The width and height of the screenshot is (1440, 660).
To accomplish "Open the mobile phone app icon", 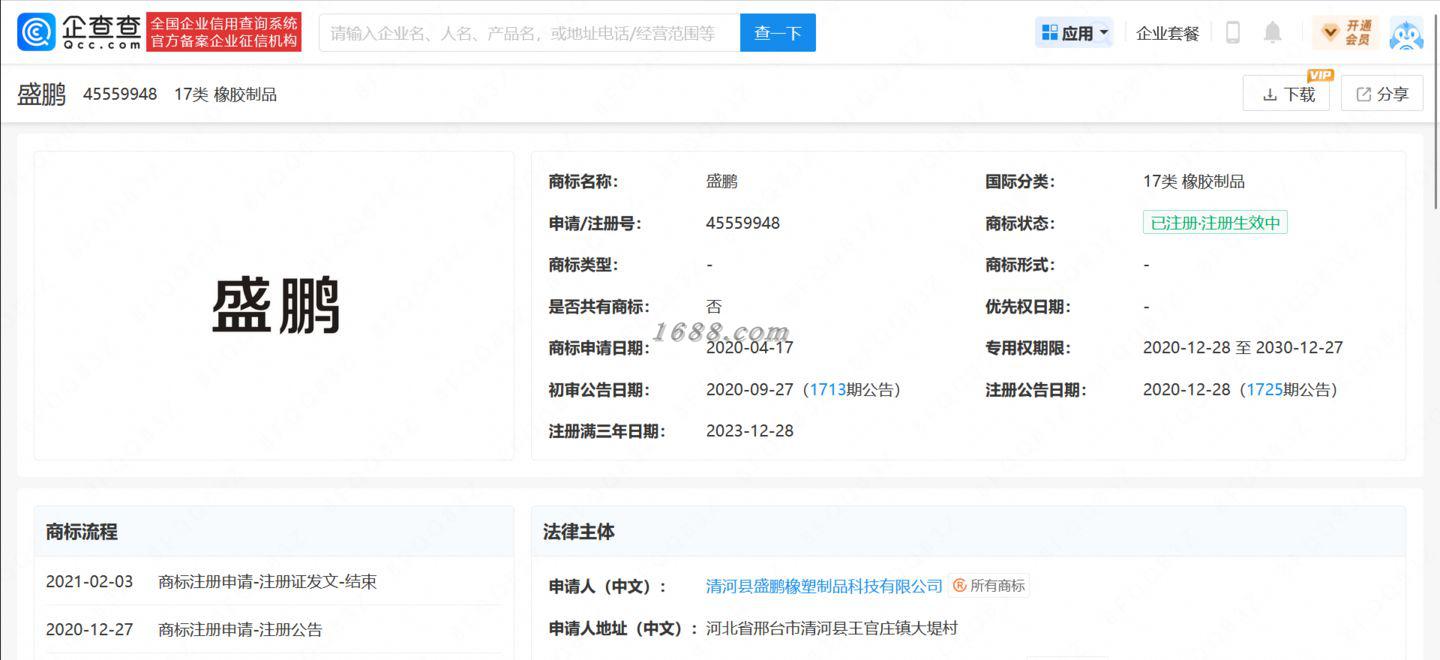I will [x=1233, y=33].
